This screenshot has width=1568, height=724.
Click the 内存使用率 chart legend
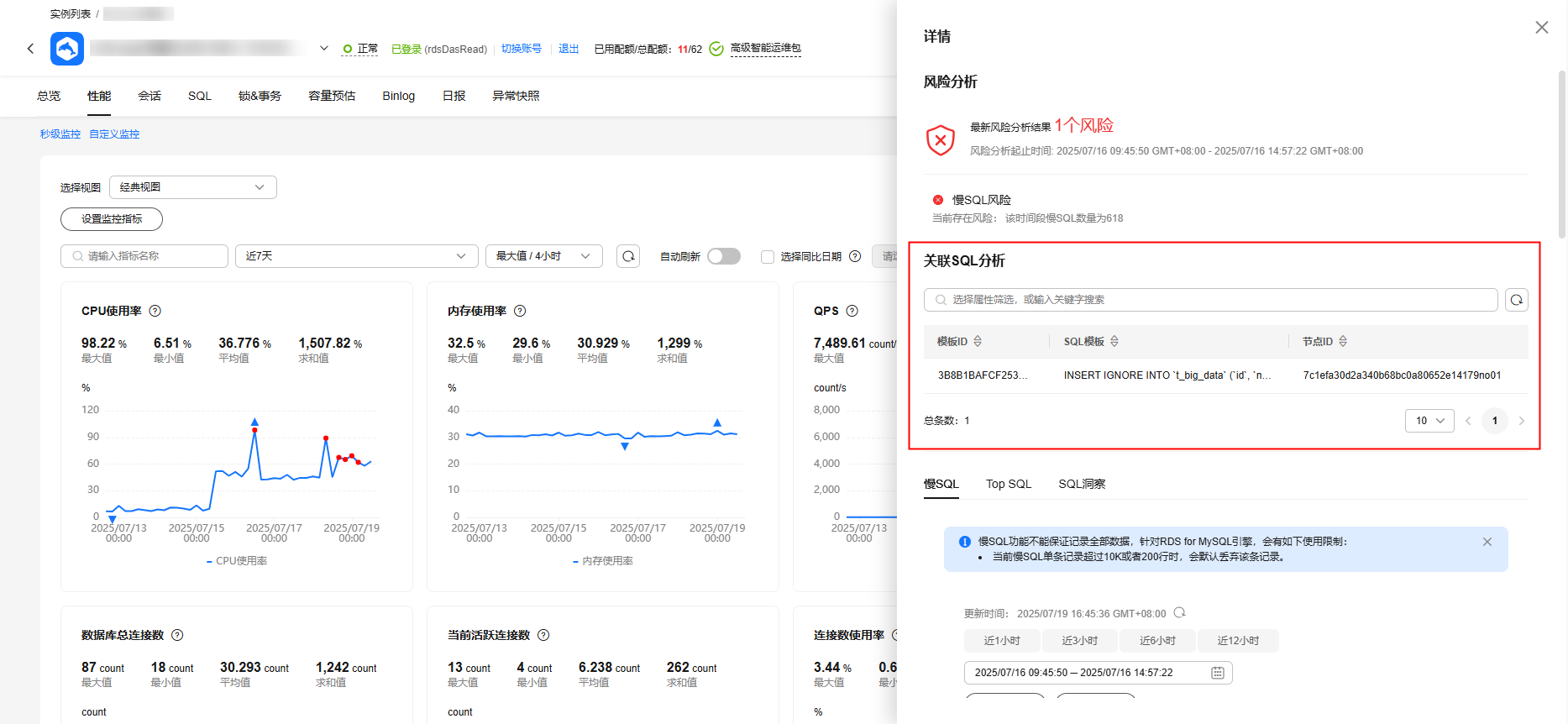click(x=603, y=561)
